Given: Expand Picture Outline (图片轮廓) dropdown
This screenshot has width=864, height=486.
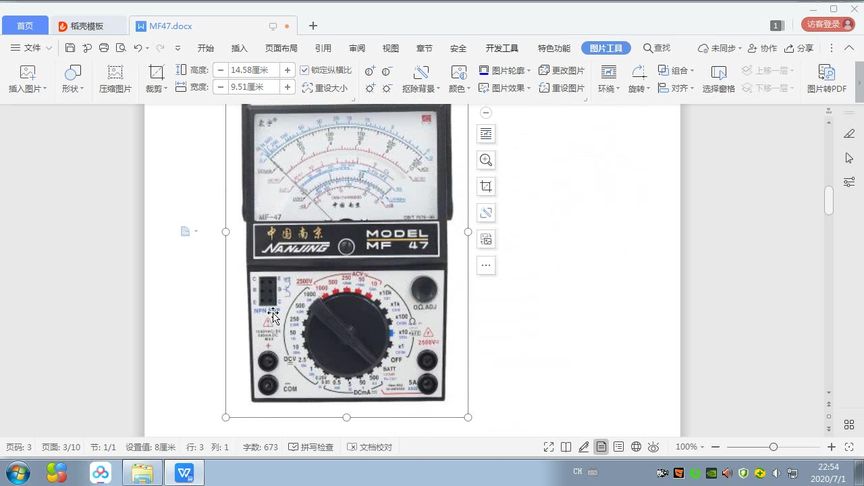Looking at the screenshot, I should [528, 71].
